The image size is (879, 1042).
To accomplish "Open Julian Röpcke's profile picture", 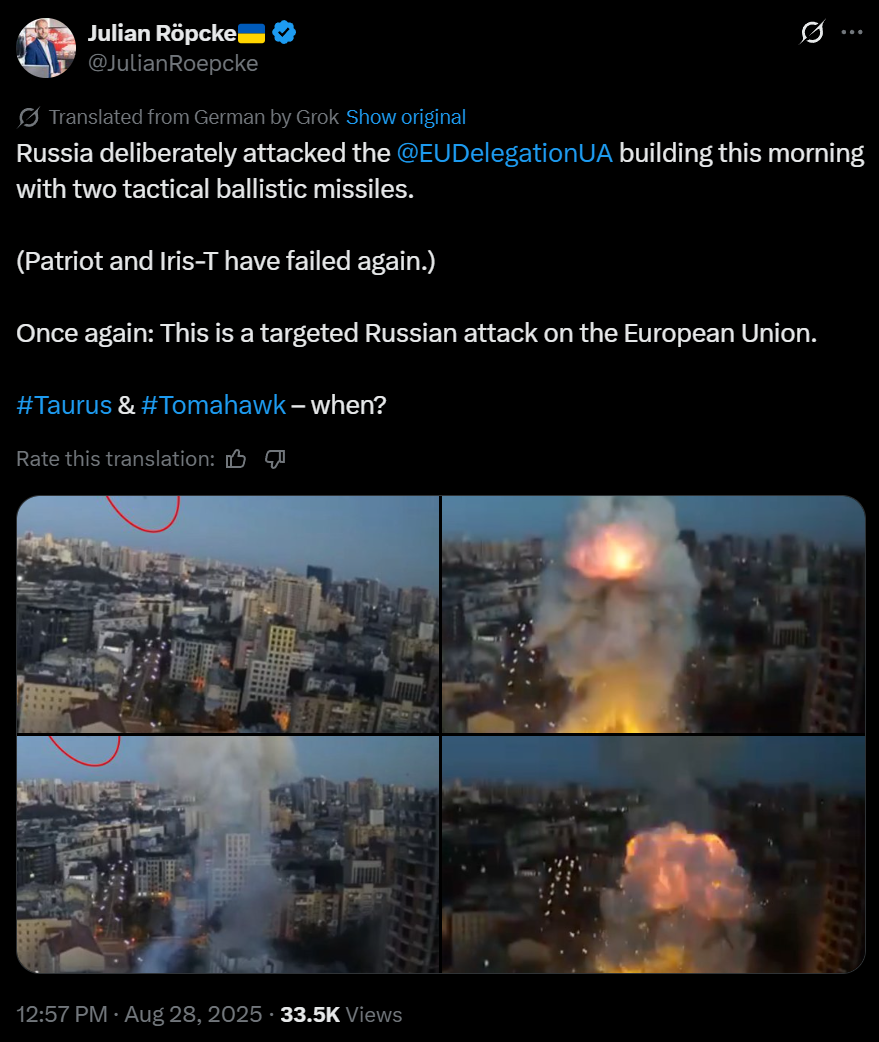I will pos(46,48).
